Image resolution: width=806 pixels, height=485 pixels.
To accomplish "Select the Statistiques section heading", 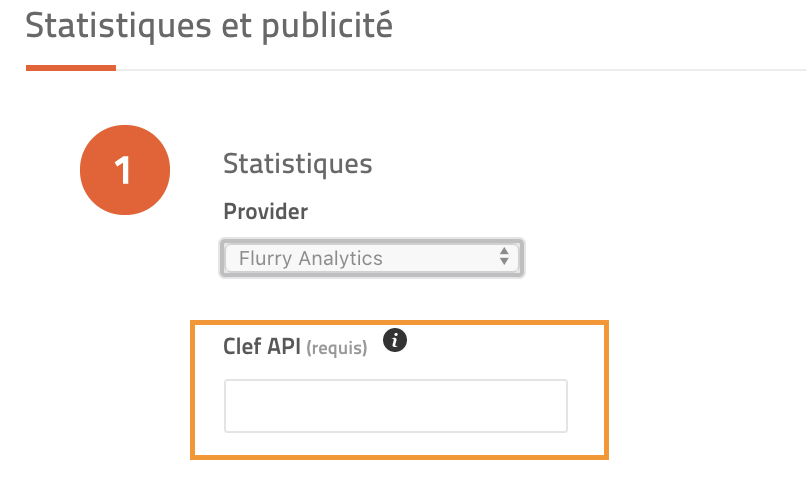I will coord(297,164).
